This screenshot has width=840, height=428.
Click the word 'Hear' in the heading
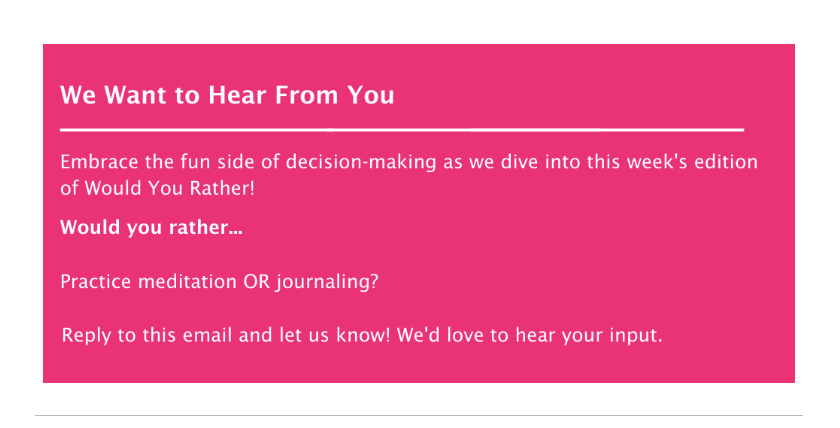237,95
